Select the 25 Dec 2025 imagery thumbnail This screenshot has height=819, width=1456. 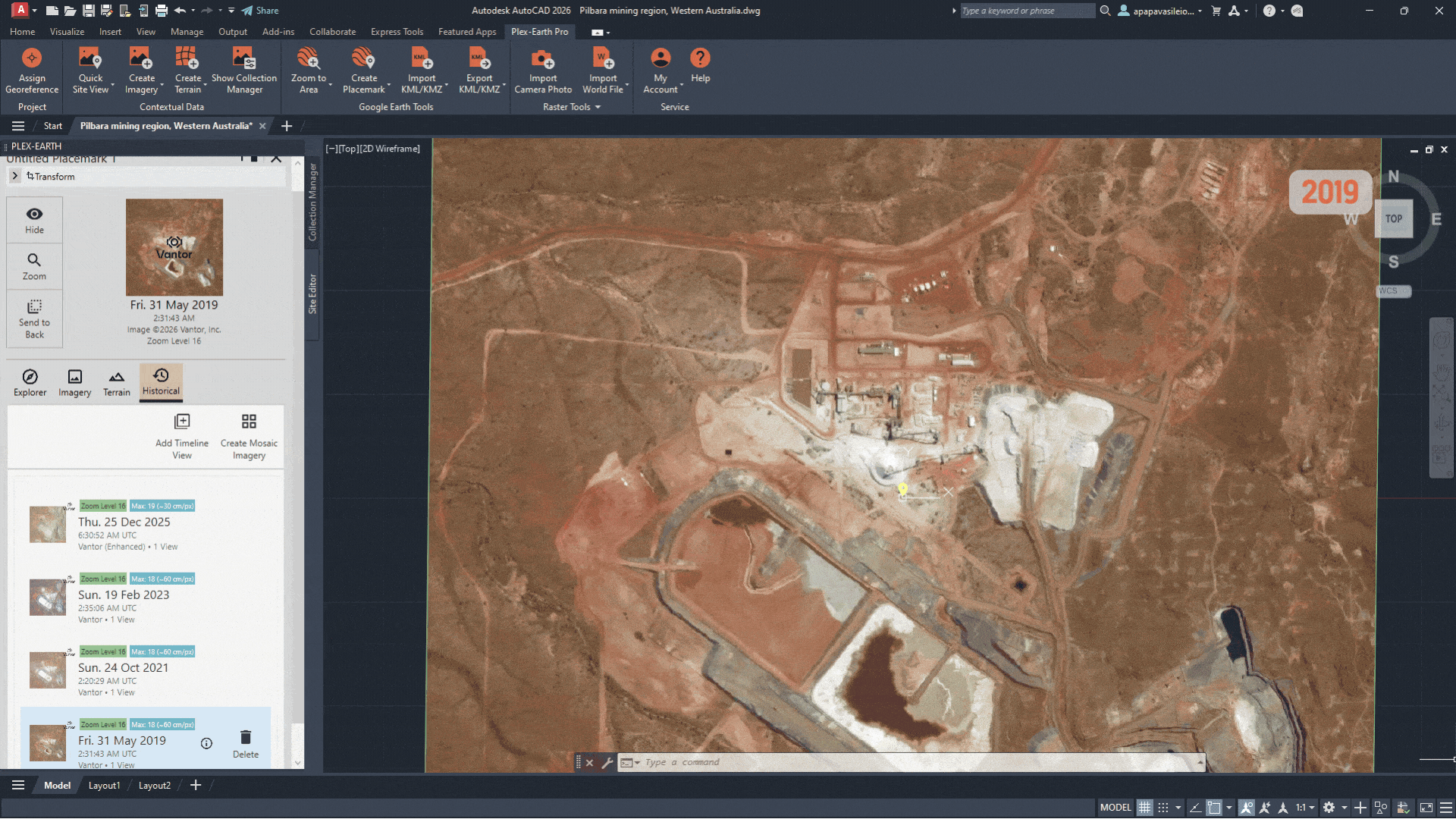[47, 524]
